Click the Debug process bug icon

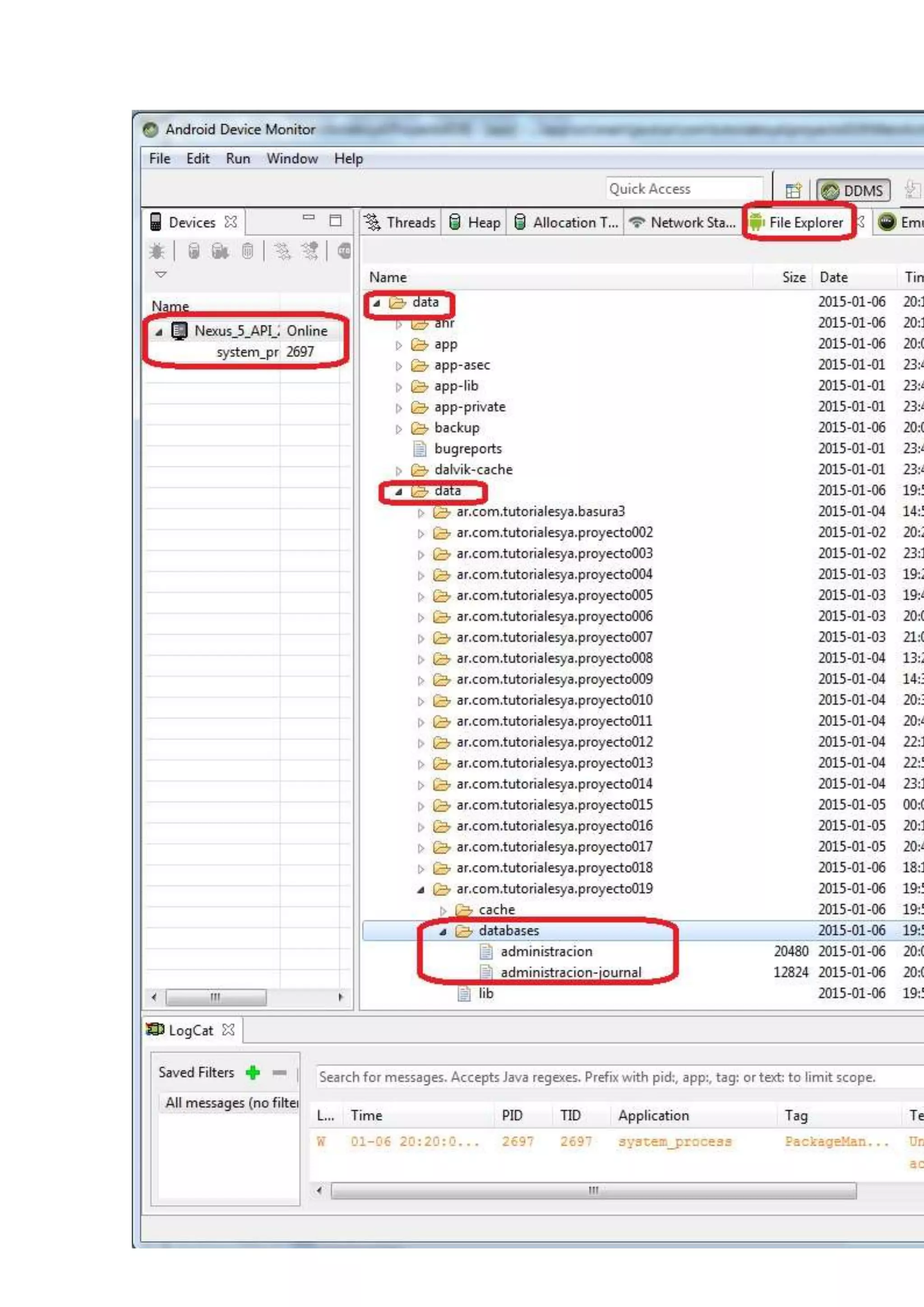pos(157,251)
